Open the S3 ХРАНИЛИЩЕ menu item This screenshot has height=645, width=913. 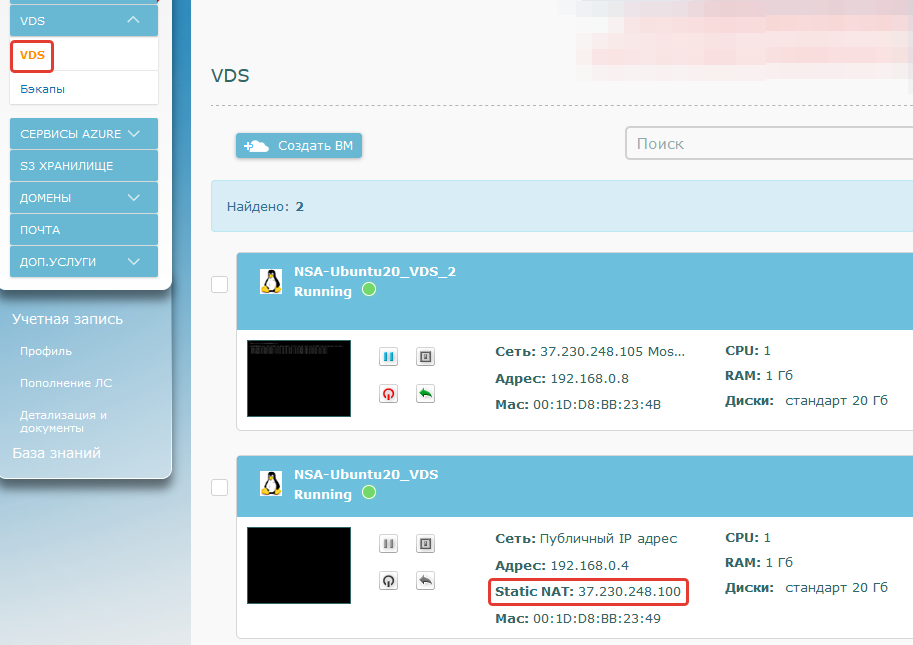(x=84, y=166)
